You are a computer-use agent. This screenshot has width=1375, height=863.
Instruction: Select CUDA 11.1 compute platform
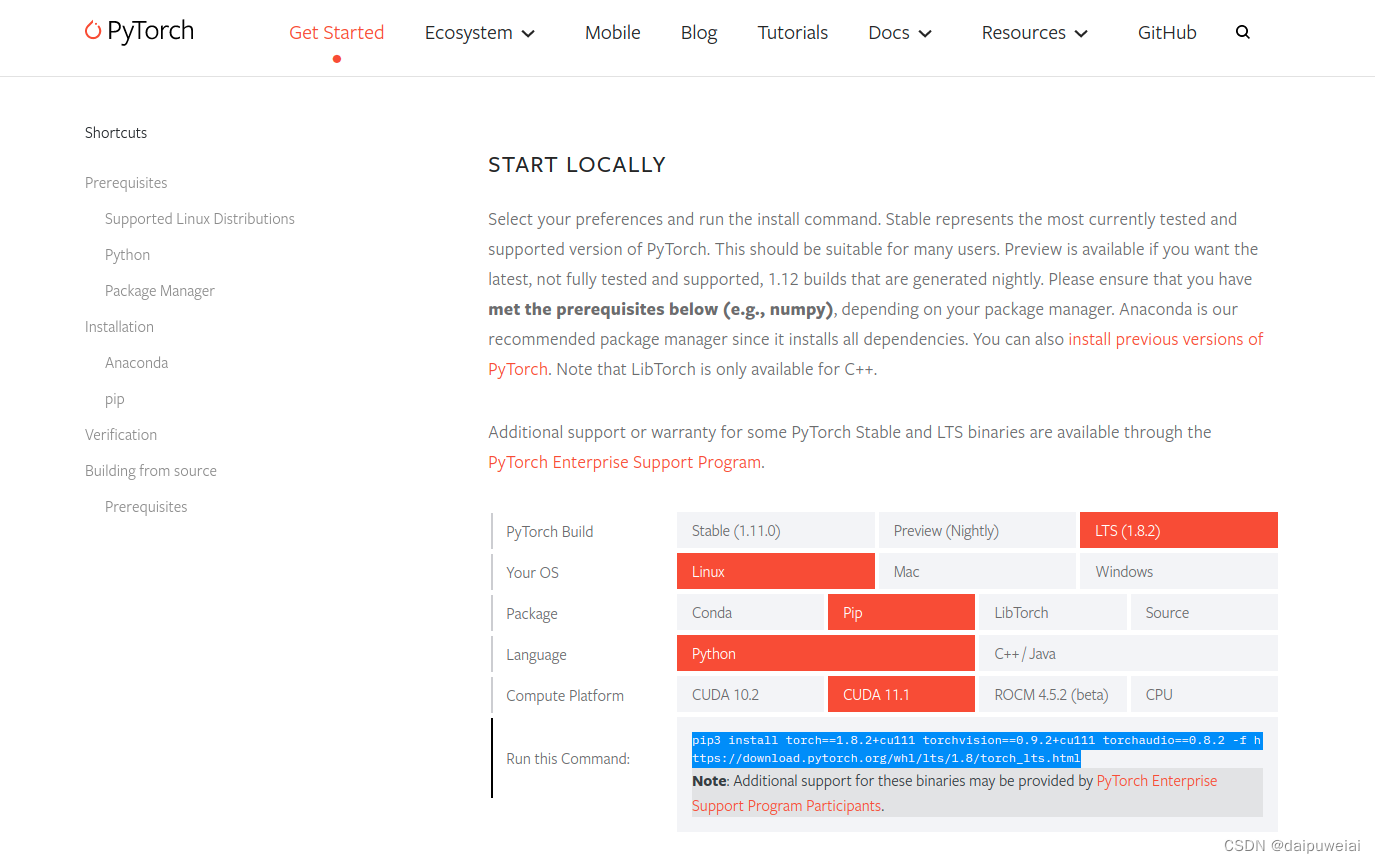[x=901, y=694]
